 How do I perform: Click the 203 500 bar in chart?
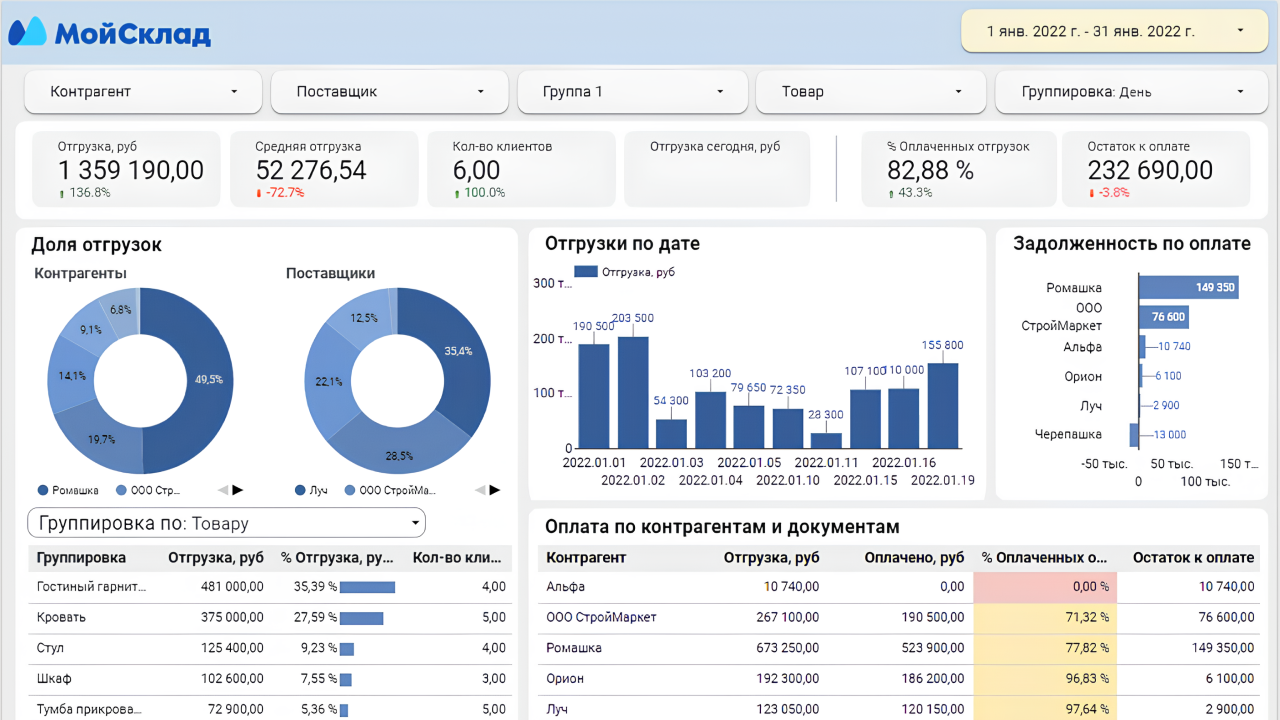pyautogui.click(x=633, y=392)
